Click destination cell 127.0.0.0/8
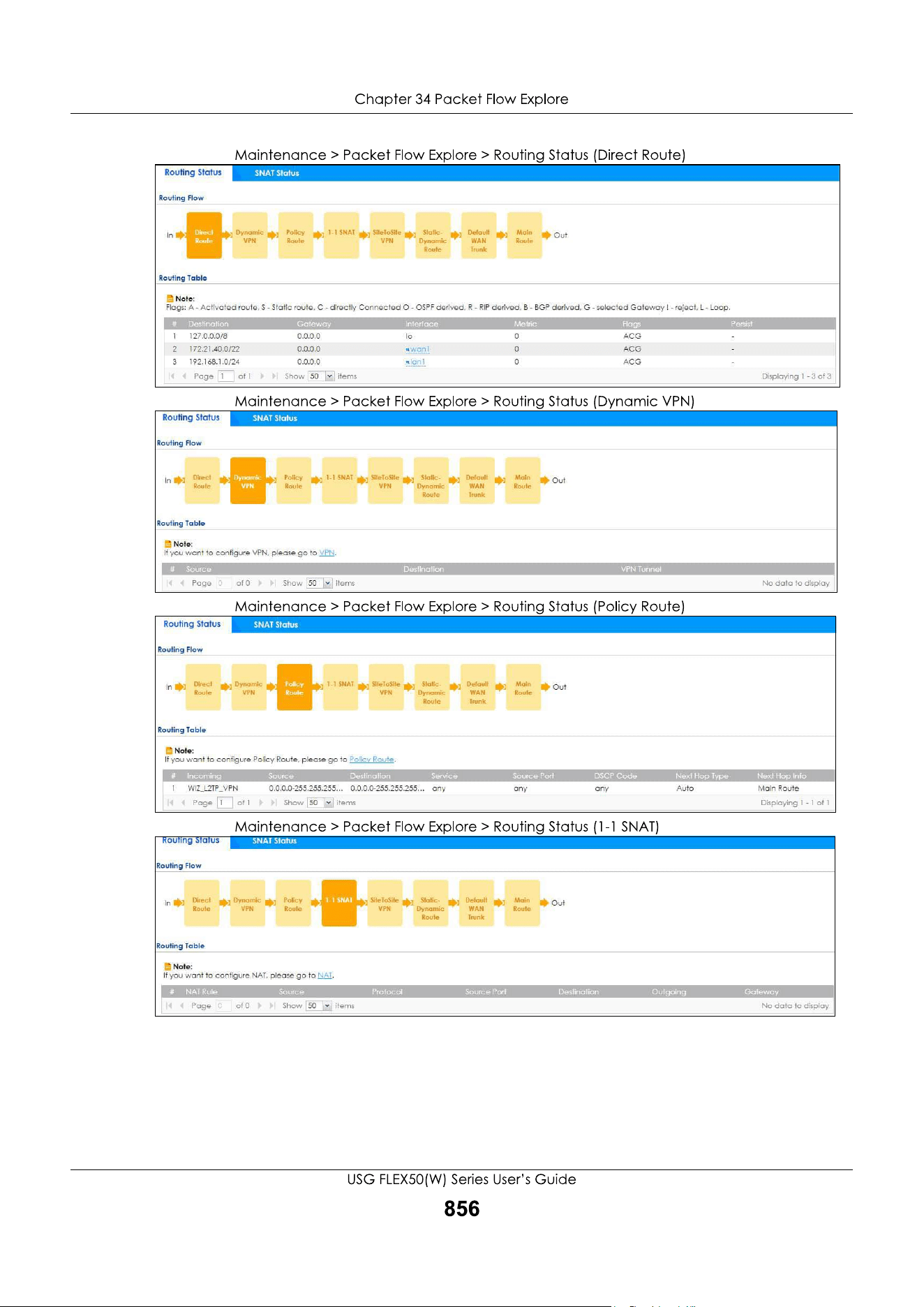Screen dimensions: 924x1307 click(x=208, y=337)
